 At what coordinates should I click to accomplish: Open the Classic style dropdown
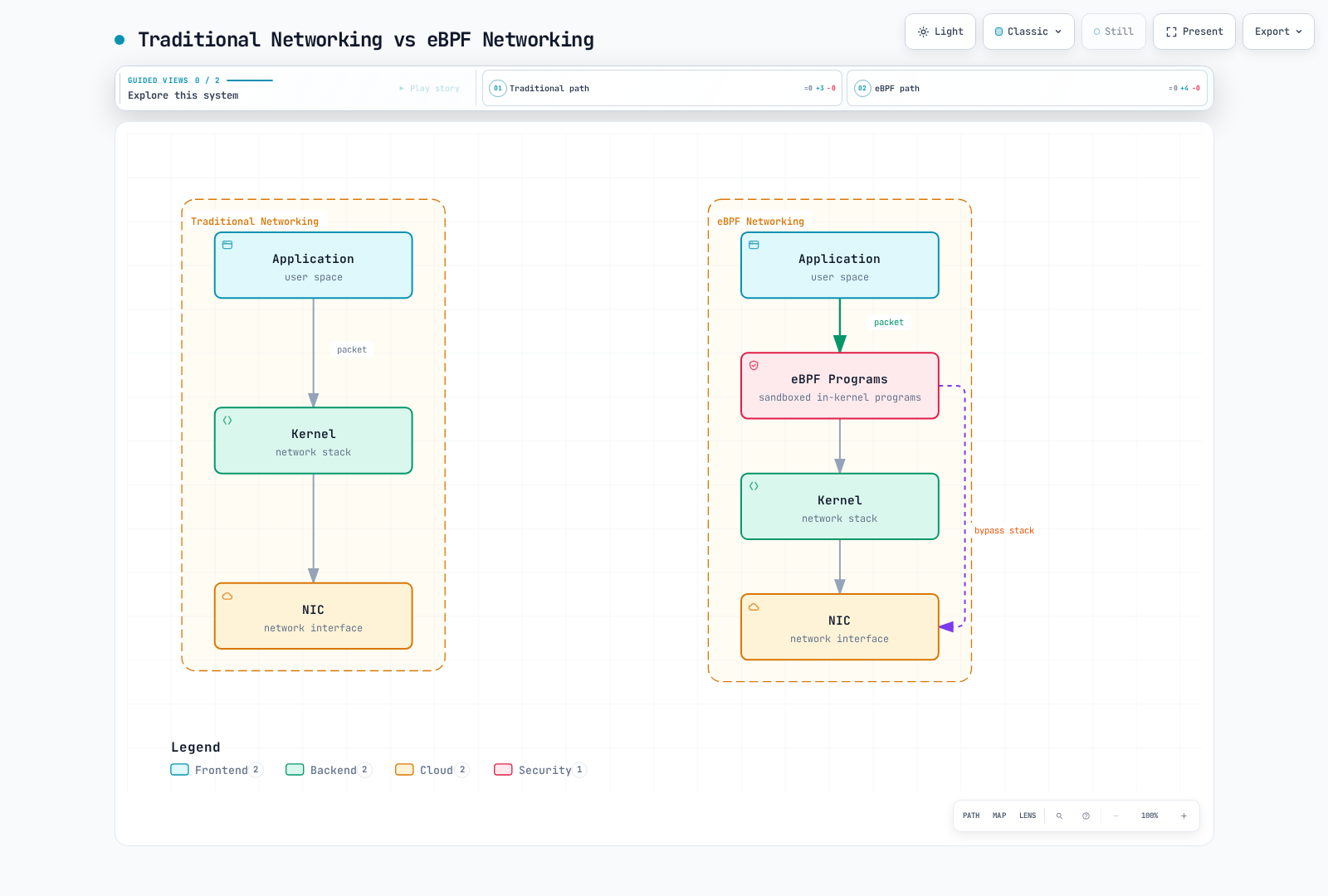1028,32
